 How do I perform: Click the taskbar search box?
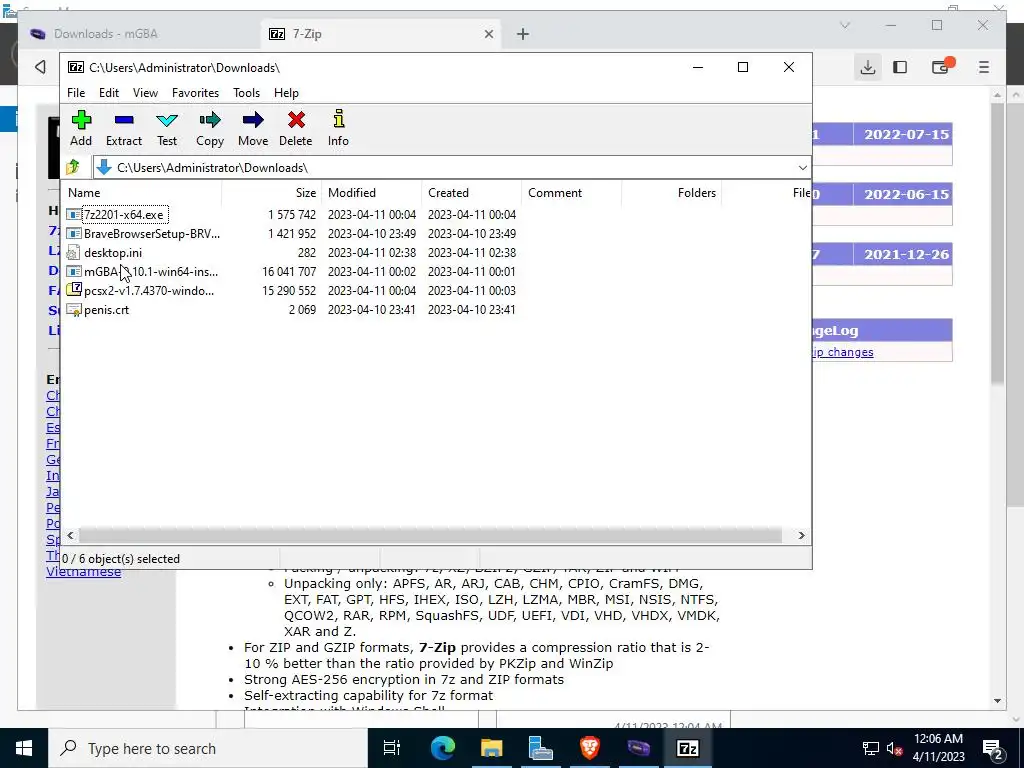(208, 748)
